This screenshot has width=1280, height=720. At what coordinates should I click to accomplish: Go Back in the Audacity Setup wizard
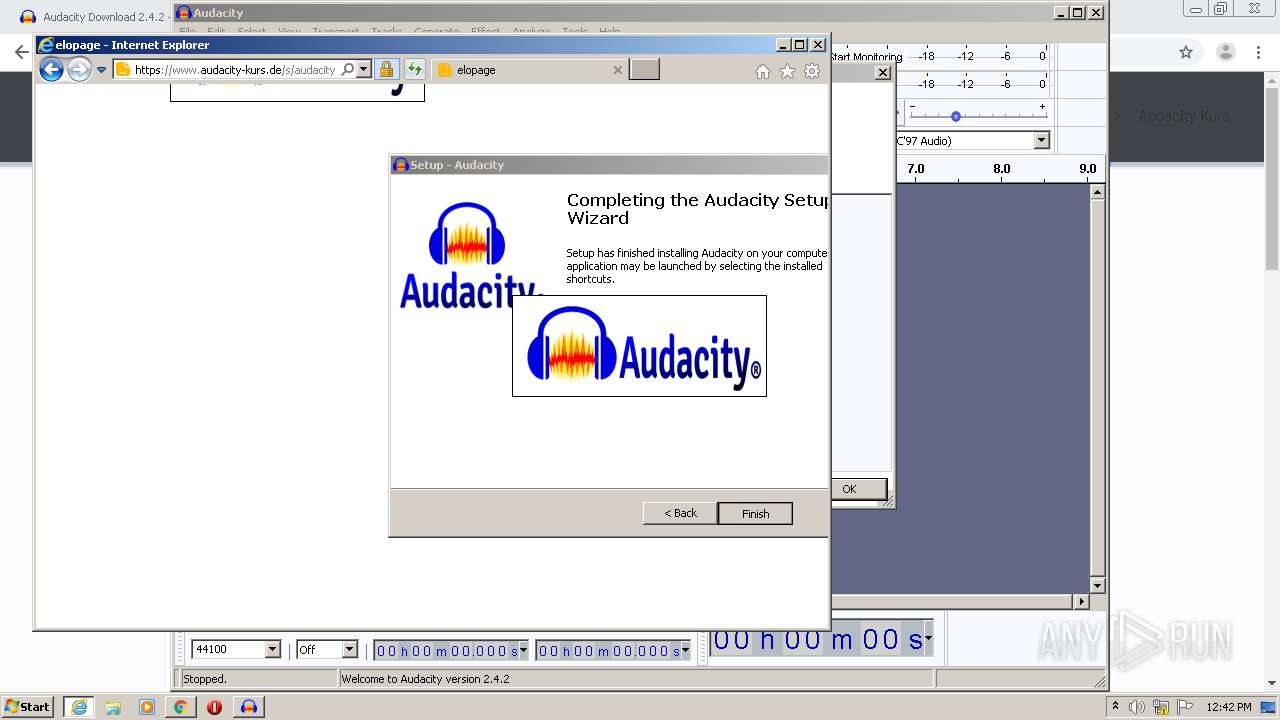(680, 513)
